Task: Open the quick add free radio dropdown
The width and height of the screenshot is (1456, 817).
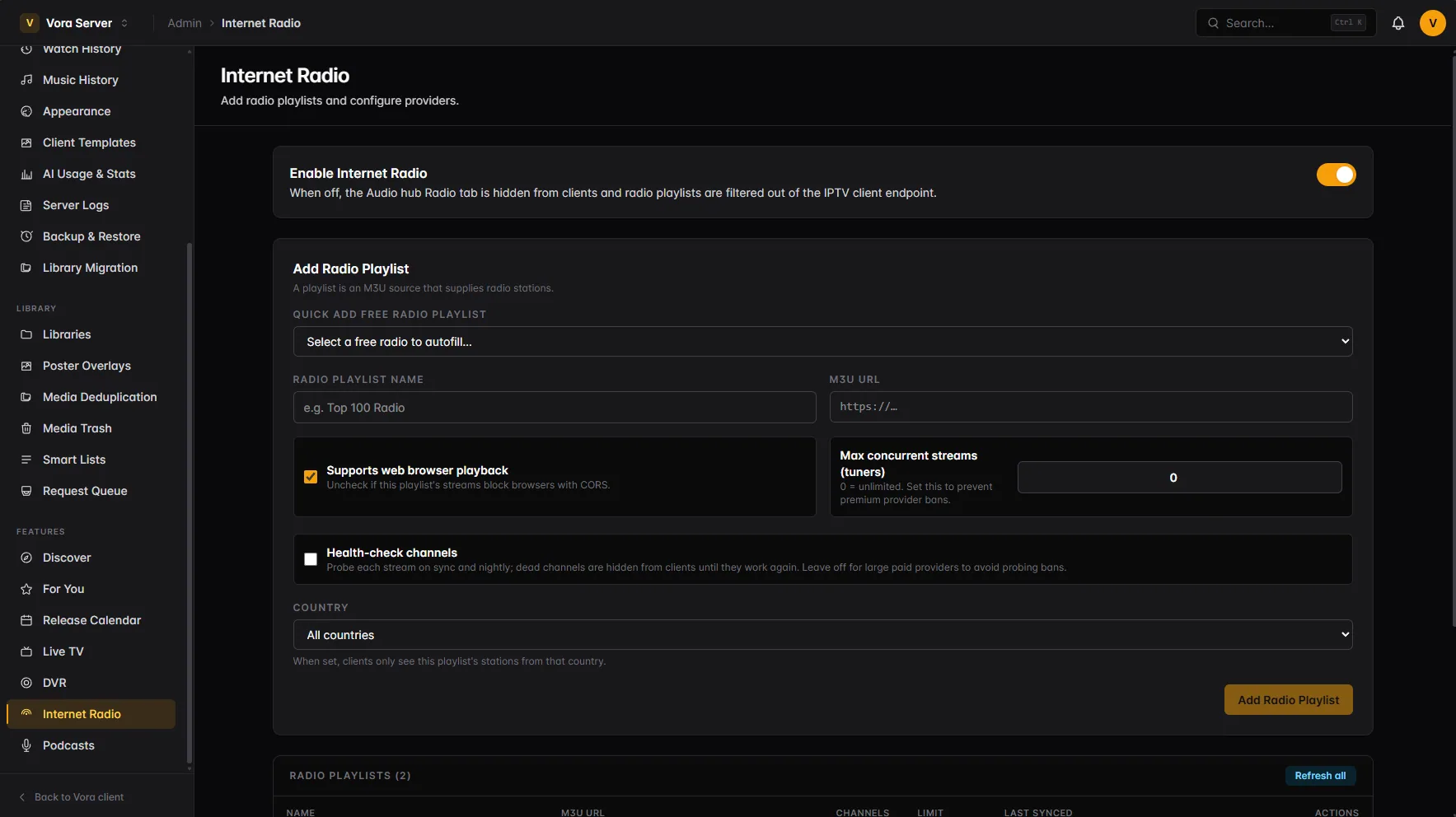Action: coord(822,342)
